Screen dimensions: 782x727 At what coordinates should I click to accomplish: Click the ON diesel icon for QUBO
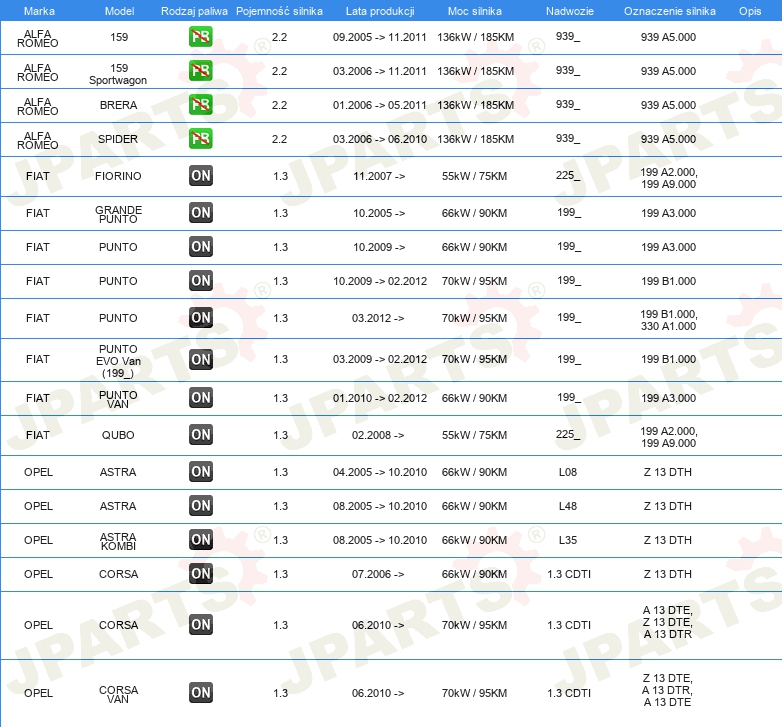[200, 434]
